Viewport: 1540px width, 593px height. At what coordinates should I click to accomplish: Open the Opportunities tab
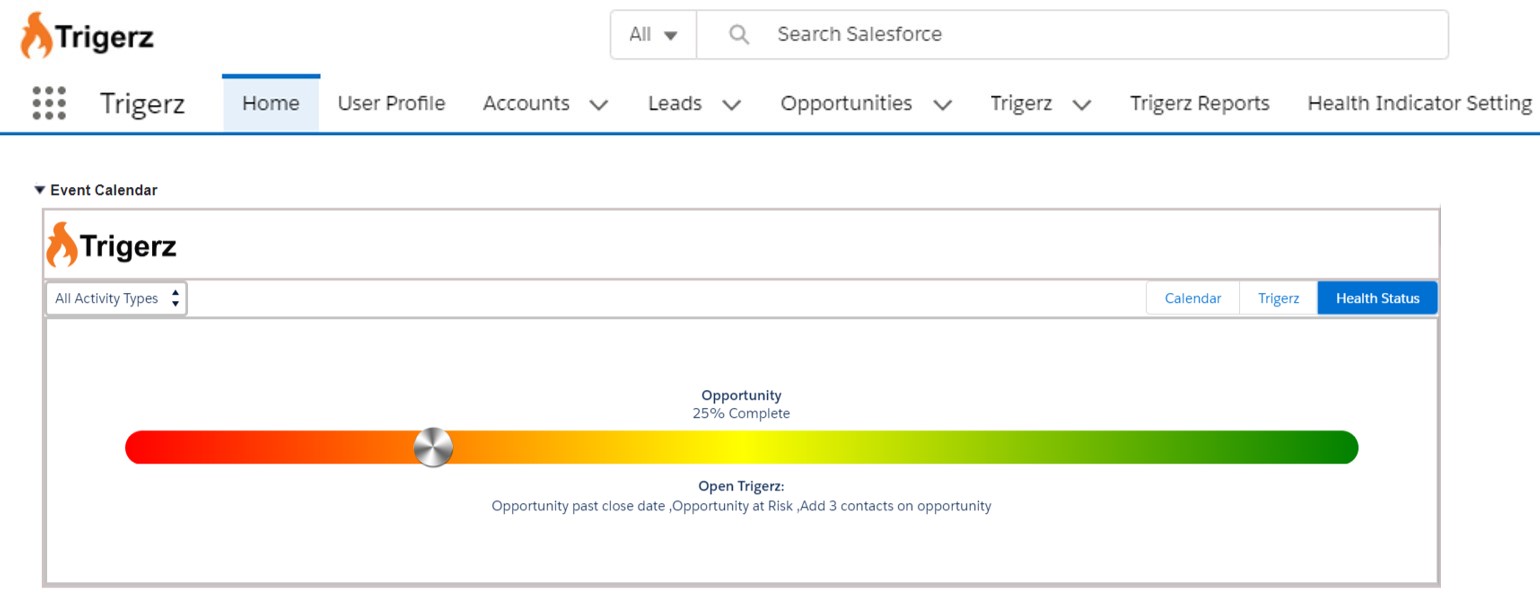[x=846, y=103]
